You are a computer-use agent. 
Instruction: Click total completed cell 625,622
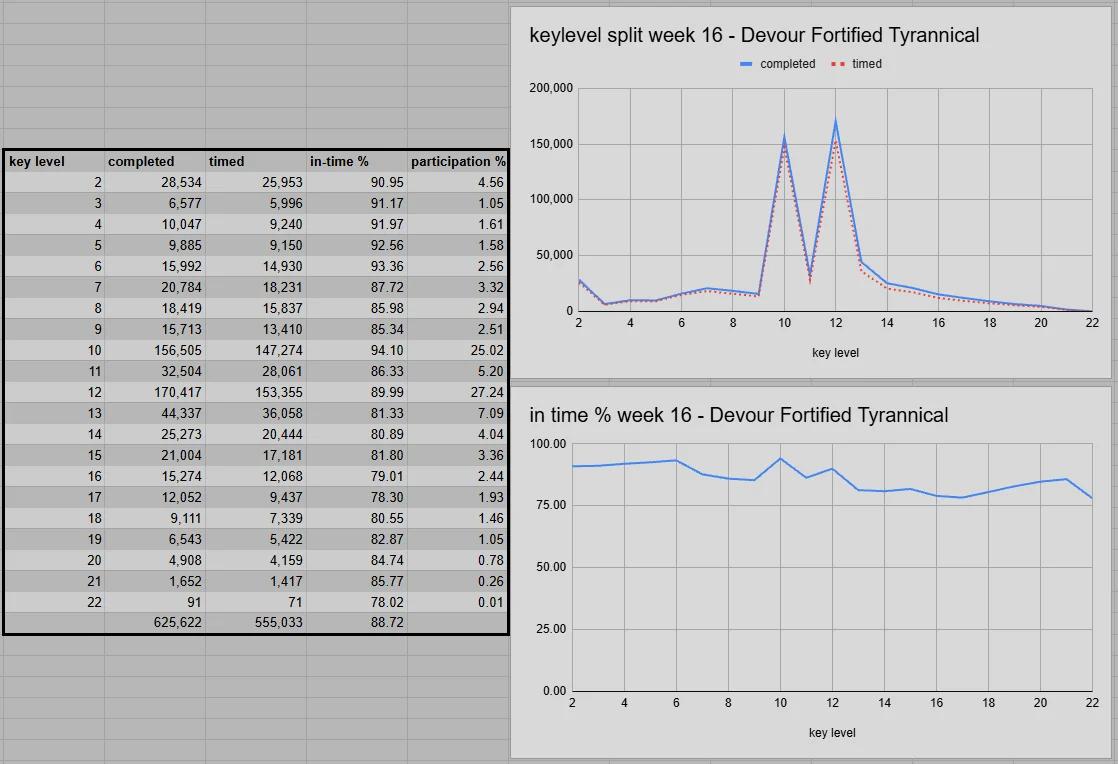pyautogui.click(x=155, y=622)
